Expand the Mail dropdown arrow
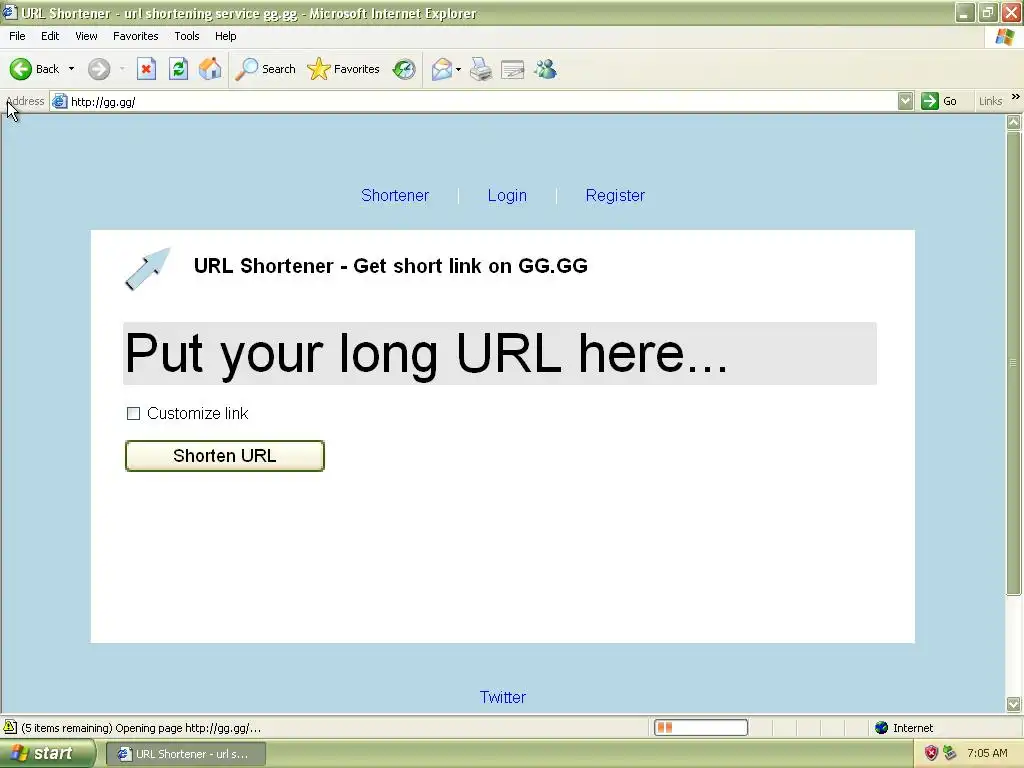The image size is (1024, 768). 458,69
